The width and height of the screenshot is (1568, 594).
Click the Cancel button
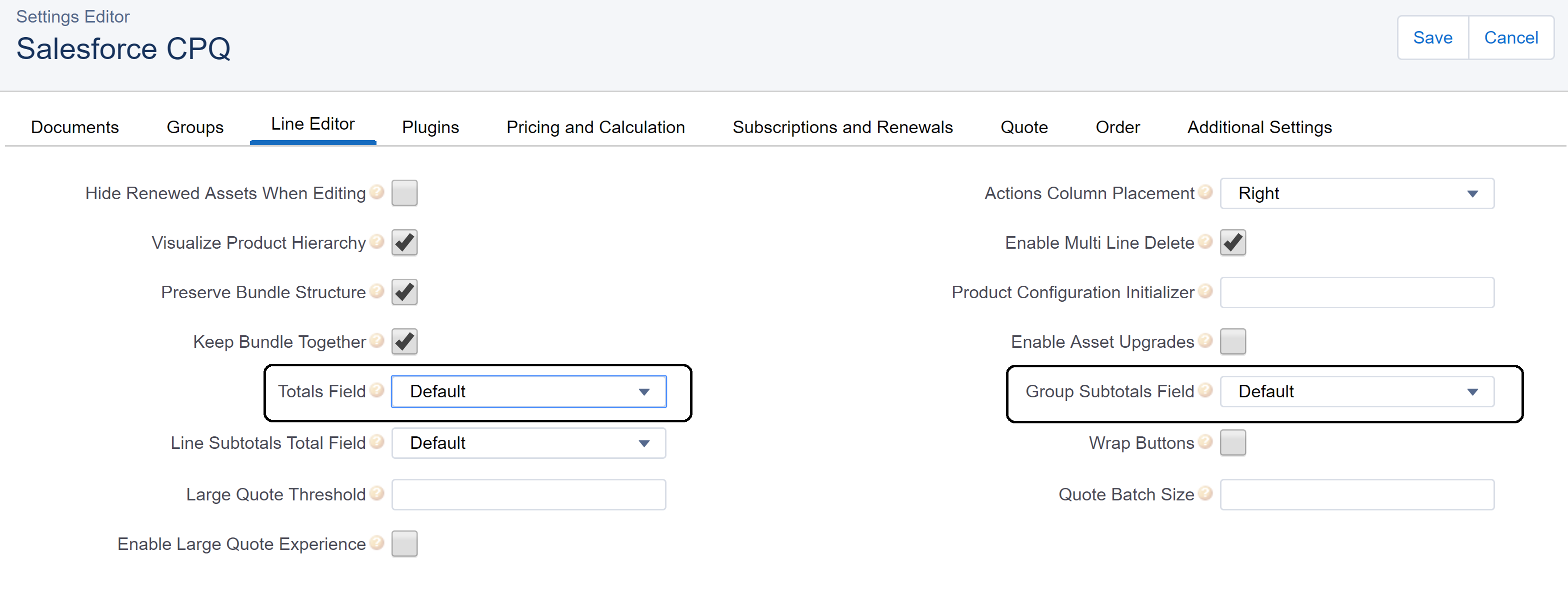pyautogui.click(x=1511, y=38)
